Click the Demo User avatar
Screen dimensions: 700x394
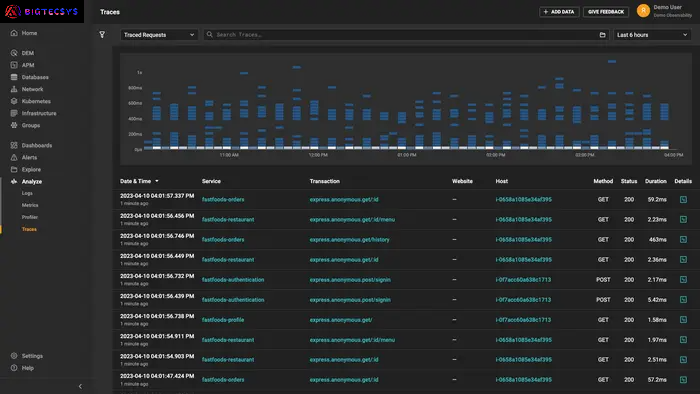click(643, 11)
